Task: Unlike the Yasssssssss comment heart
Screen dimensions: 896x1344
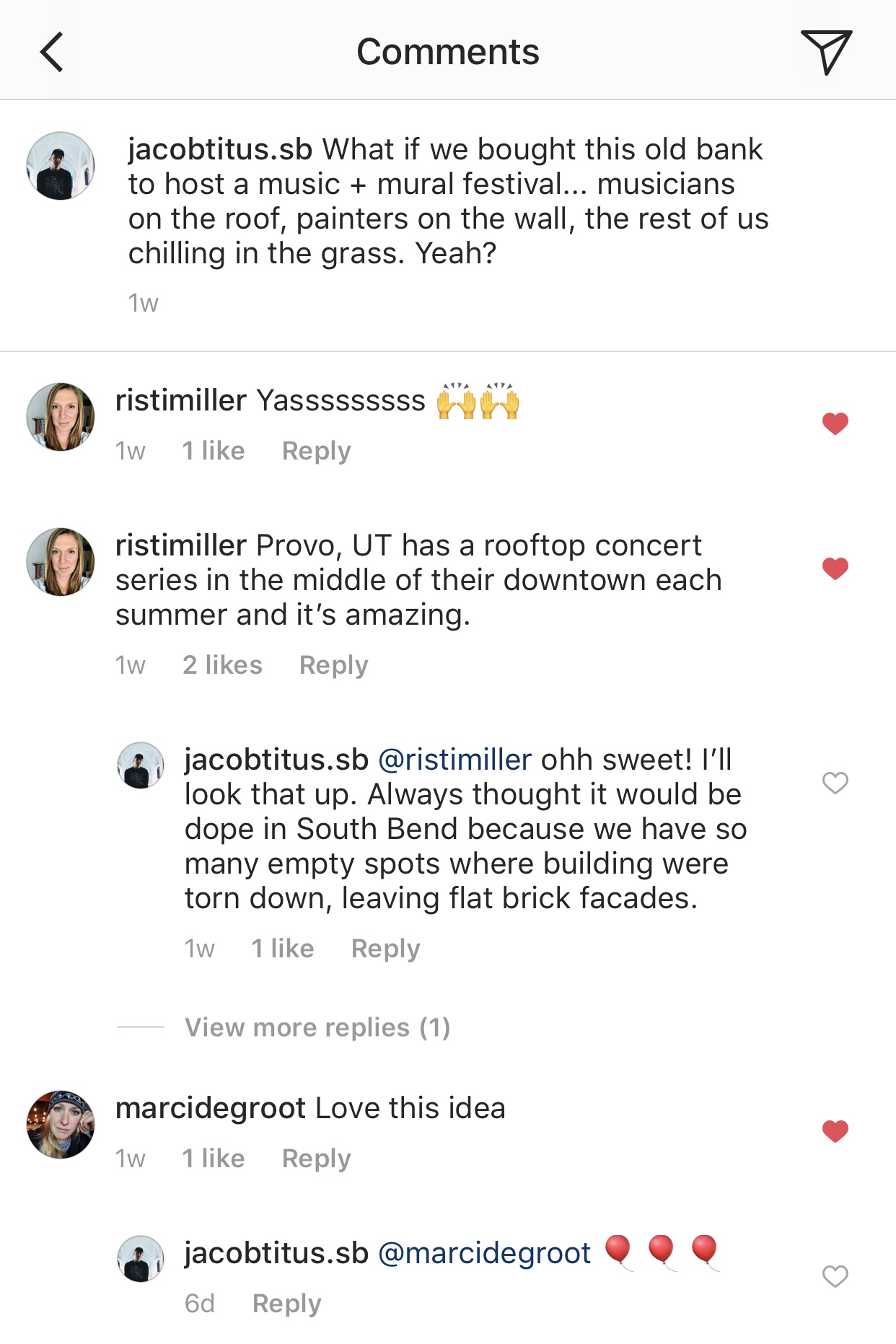Action: pyautogui.click(x=835, y=423)
